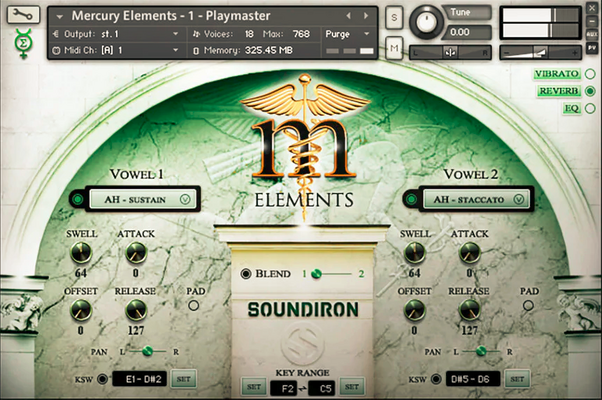Click the key range swap arrows icon
The width and height of the screenshot is (602, 400).
click(303, 389)
